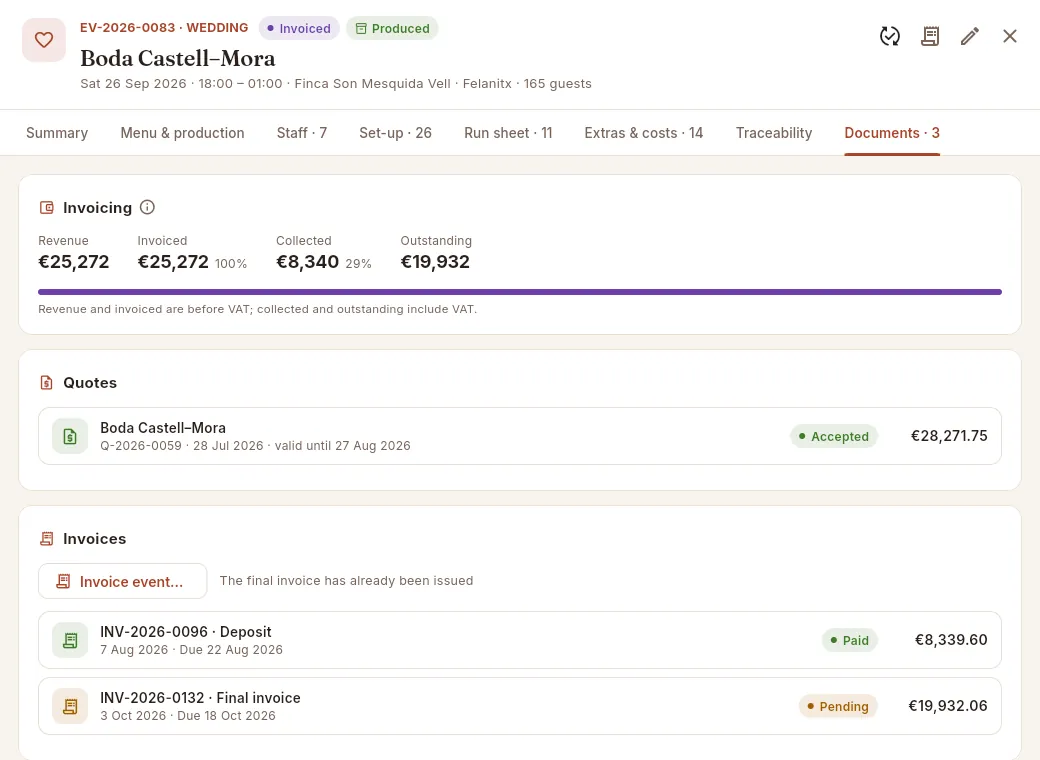1040x760 pixels.
Task: Click the wedding heart icon
Action: click(x=44, y=40)
